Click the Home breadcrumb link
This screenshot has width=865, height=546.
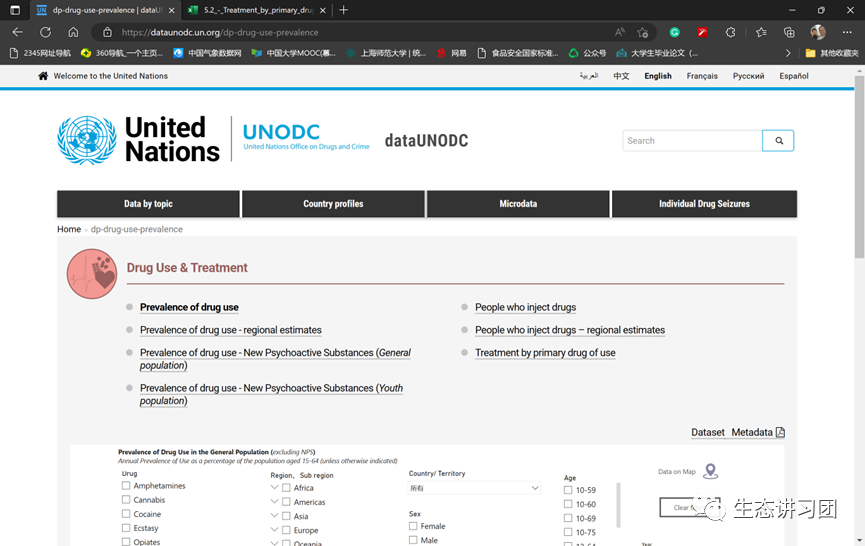(69, 229)
